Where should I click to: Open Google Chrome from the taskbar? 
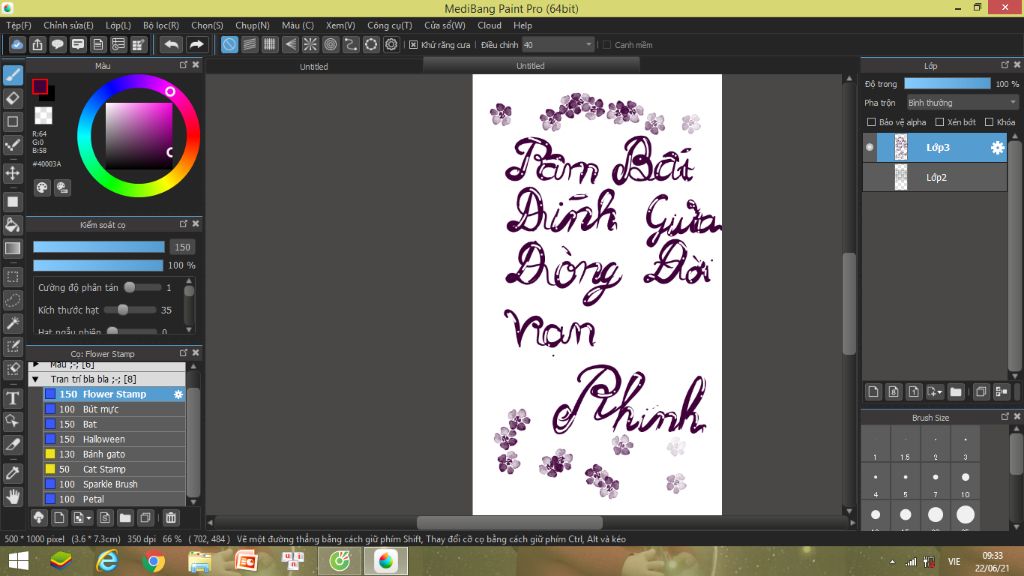[153, 561]
